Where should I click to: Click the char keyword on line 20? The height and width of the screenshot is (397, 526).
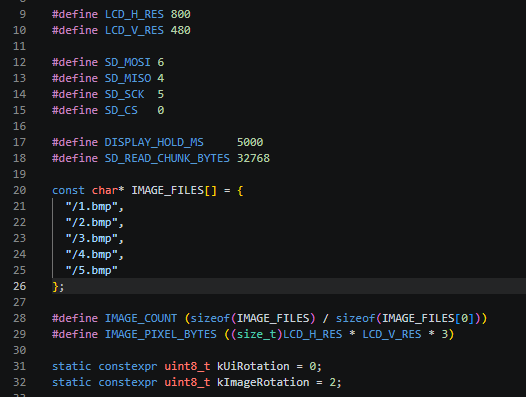(x=105, y=191)
